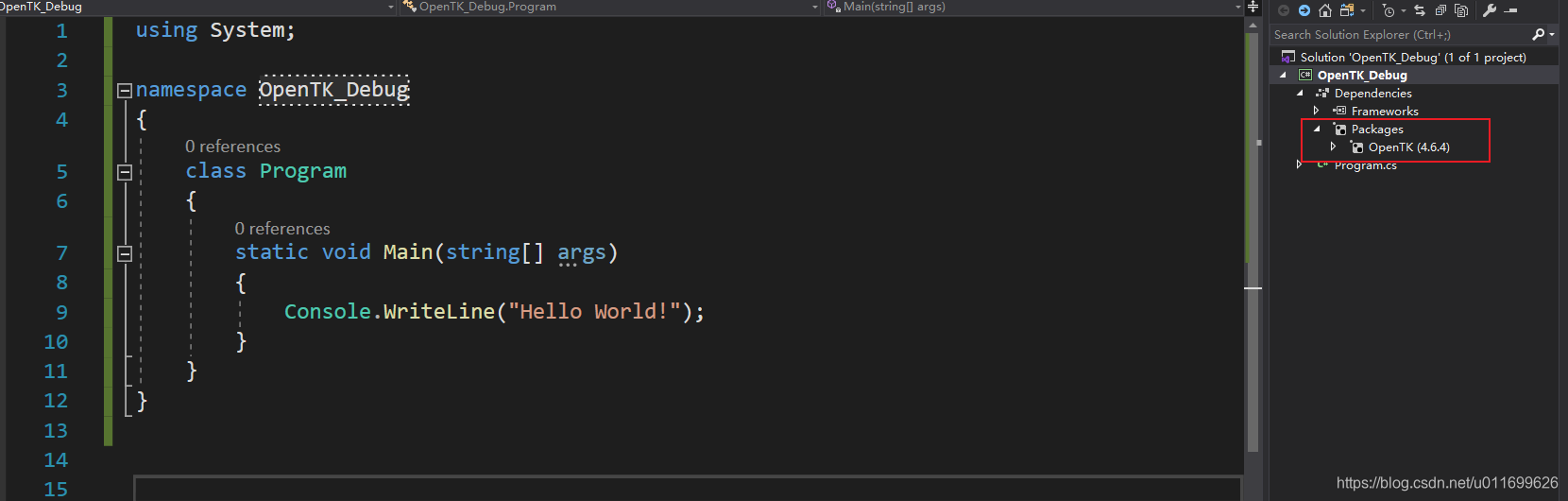Open the search options dropdown arrow

(1552, 34)
